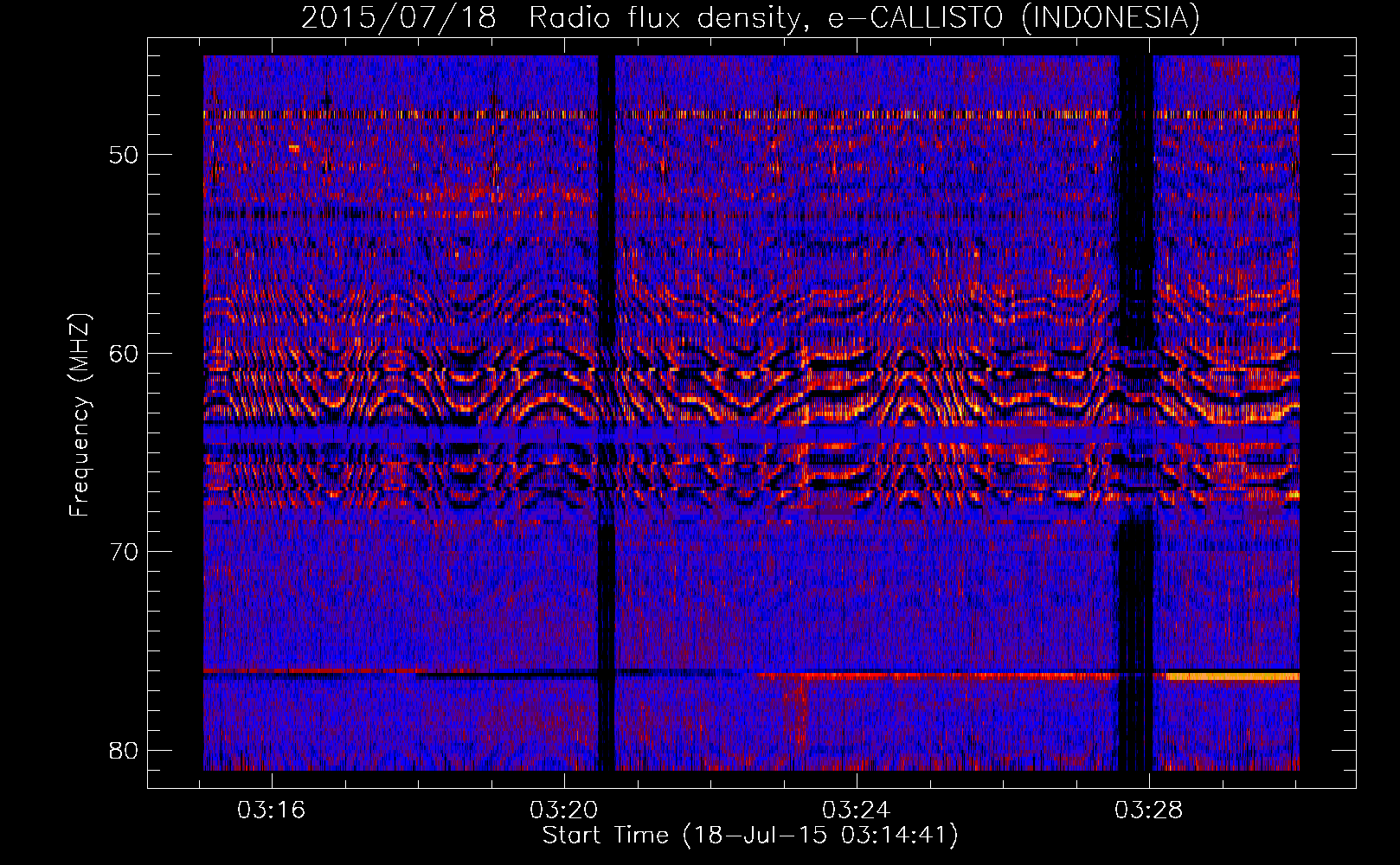The image size is (1400, 865).
Task: Click the time tick label '03:16'
Action: (272, 811)
